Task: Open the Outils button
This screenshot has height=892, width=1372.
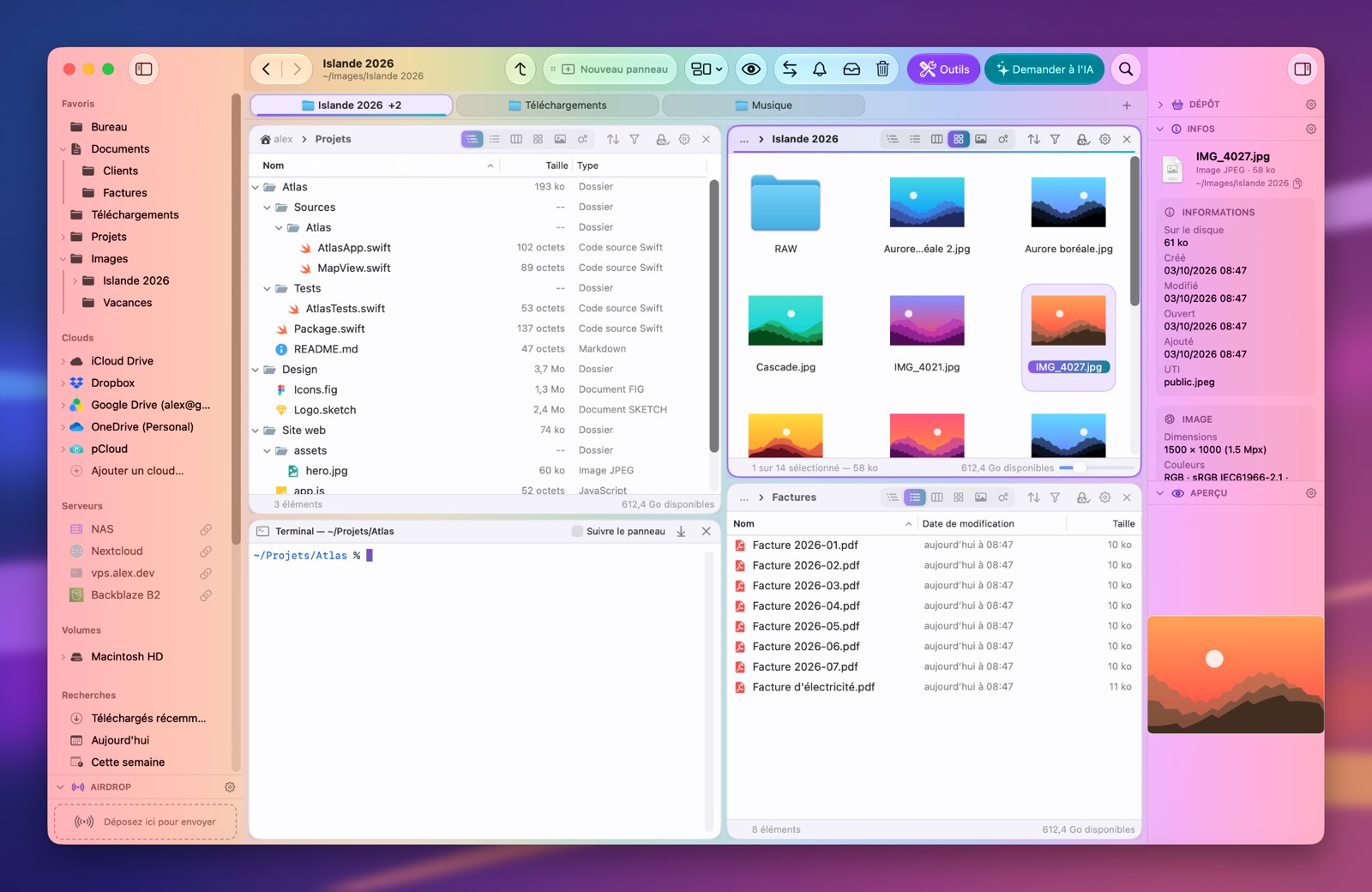Action: pos(943,69)
